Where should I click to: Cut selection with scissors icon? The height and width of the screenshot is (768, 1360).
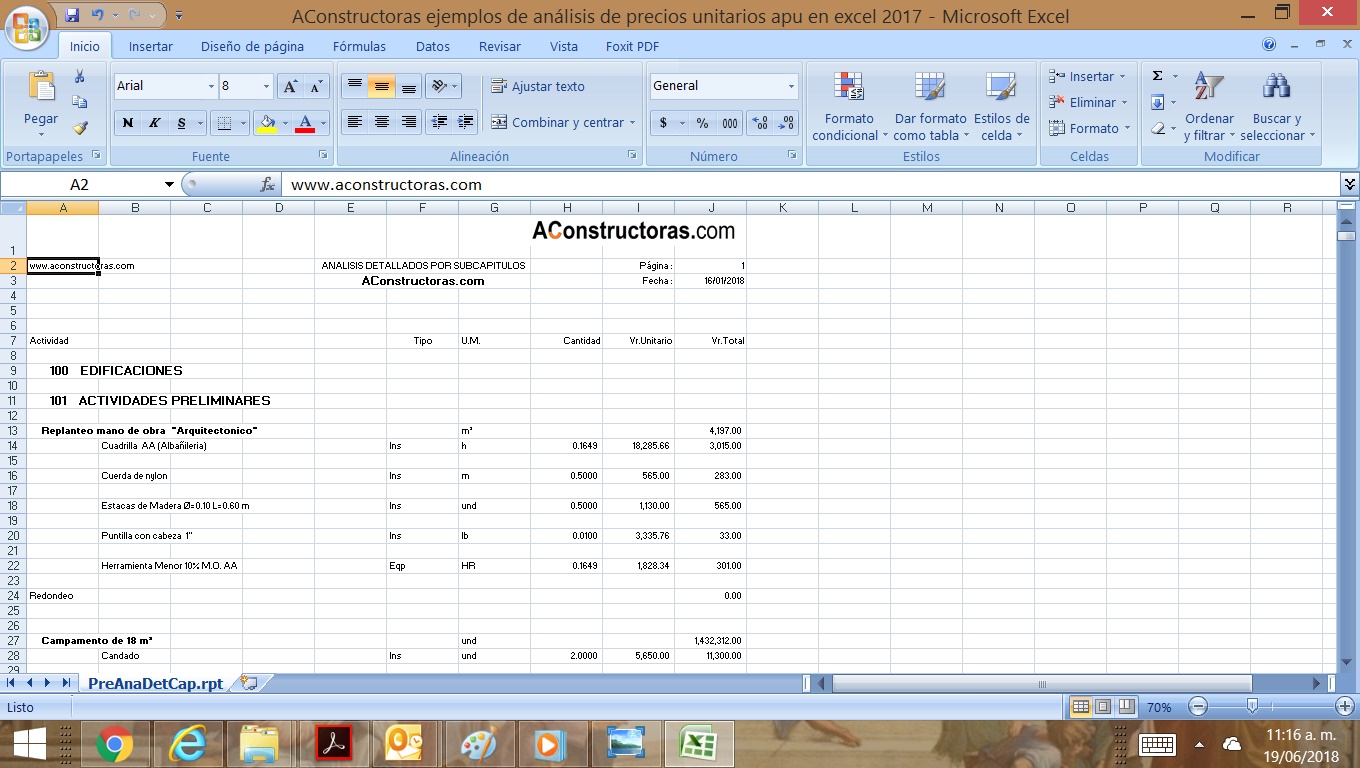(80, 77)
